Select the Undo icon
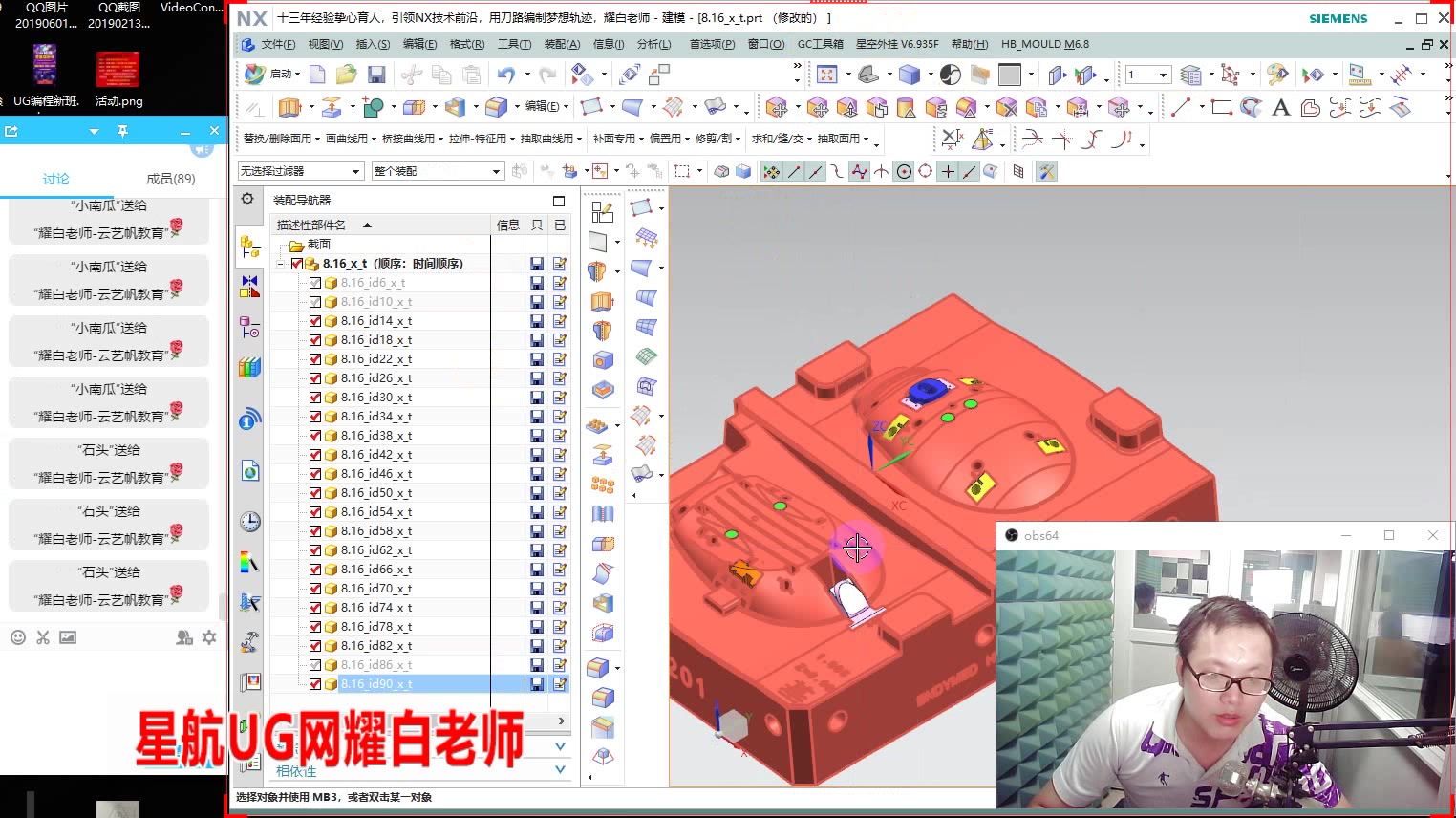 pos(505,74)
